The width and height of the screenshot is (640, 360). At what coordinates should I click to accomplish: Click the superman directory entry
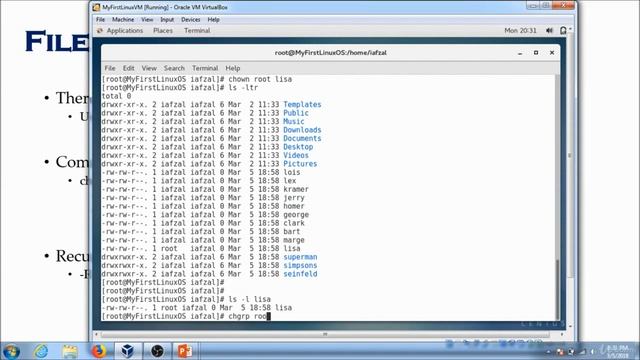click(x=300, y=257)
